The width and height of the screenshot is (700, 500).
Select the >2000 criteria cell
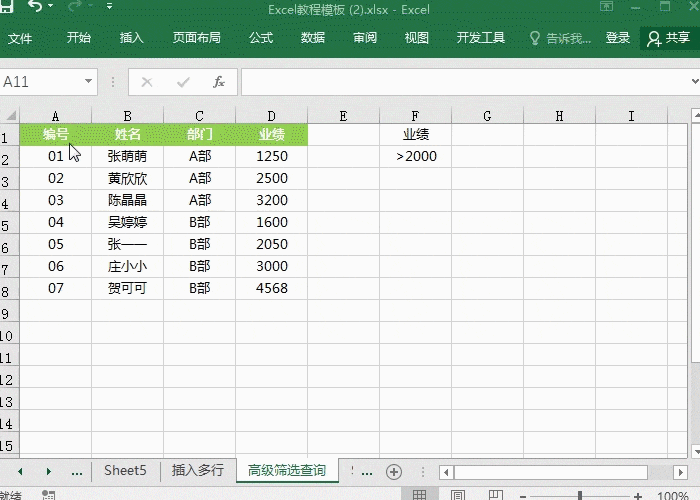coord(415,156)
